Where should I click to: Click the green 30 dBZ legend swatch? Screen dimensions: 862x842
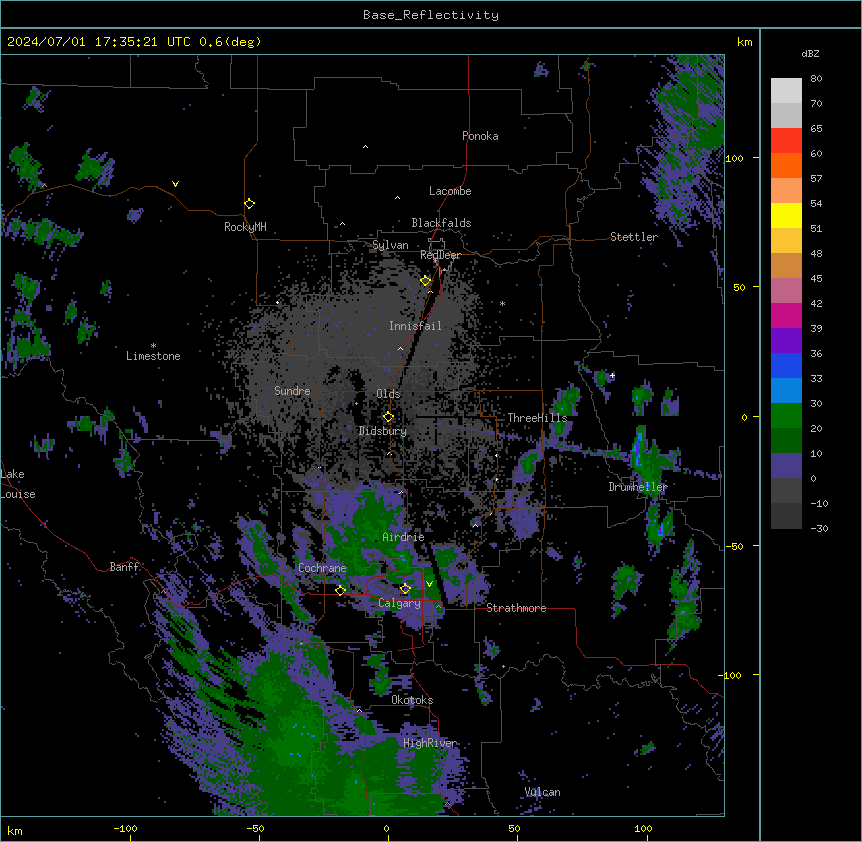point(786,416)
